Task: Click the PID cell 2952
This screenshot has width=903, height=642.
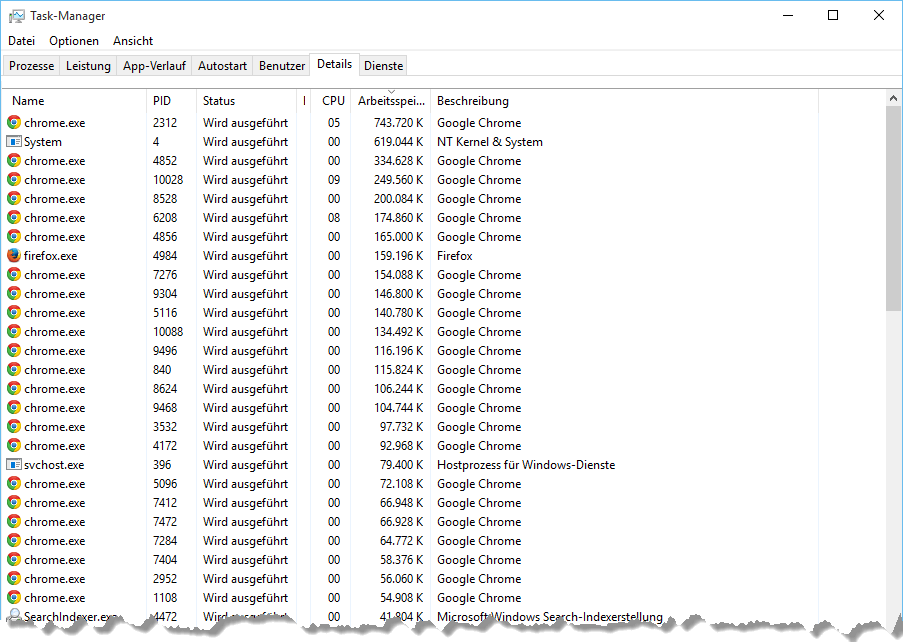Action: point(165,579)
